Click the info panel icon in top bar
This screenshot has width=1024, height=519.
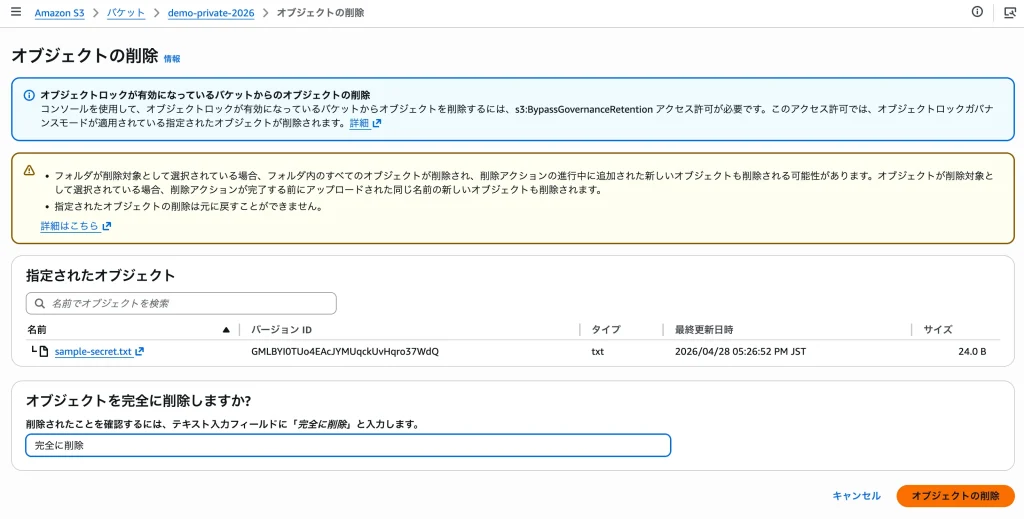(977, 12)
